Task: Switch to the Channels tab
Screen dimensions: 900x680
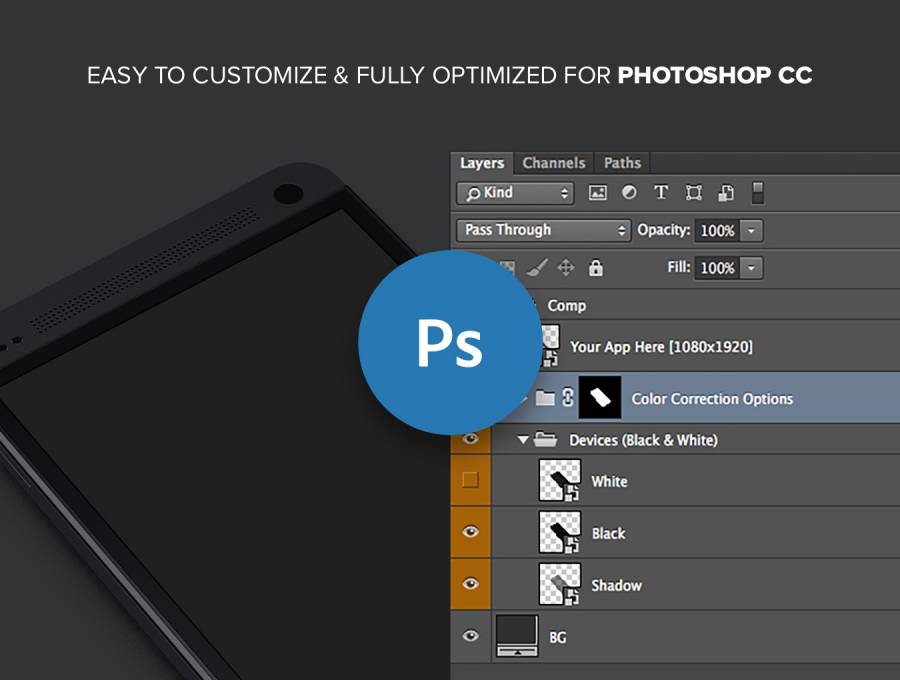Action: [x=553, y=163]
